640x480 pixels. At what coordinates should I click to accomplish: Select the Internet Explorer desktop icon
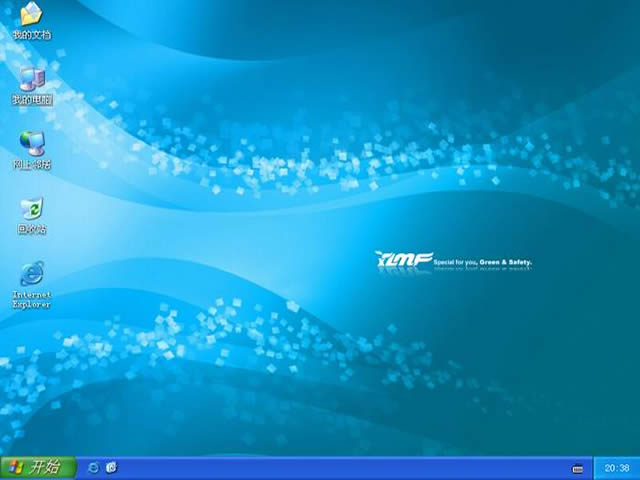pos(31,272)
